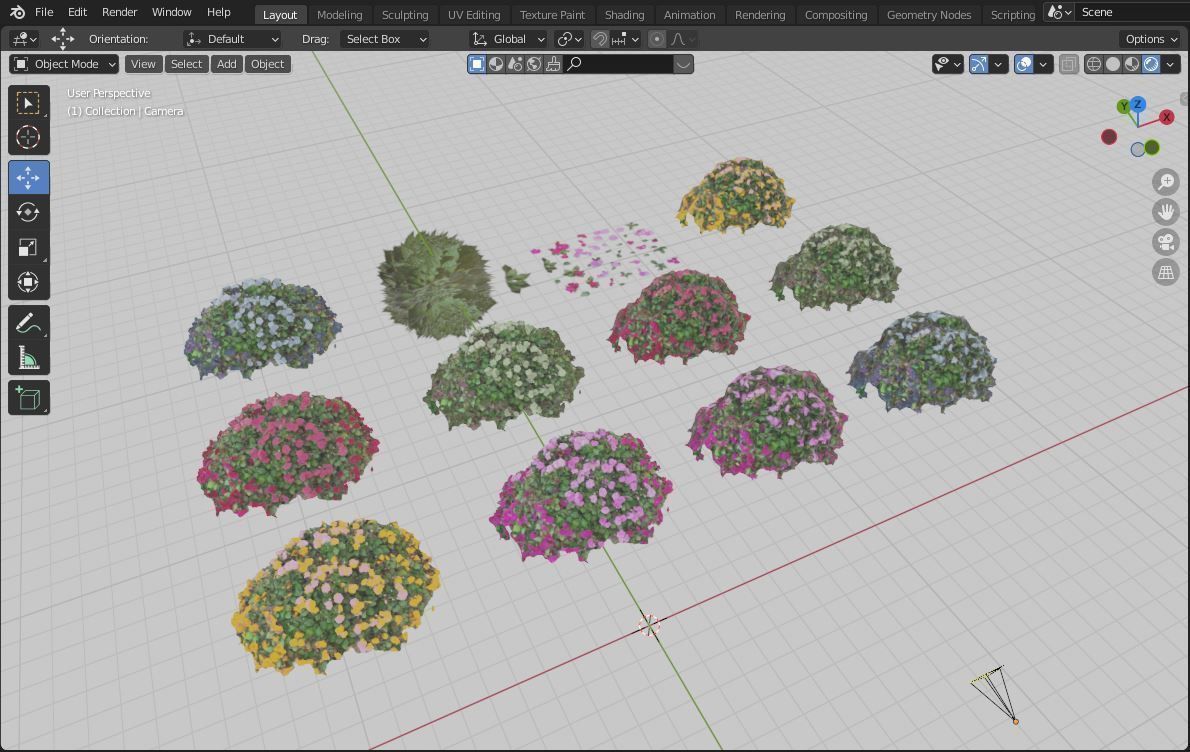Open the viewport Select menu button
This screenshot has width=1190, height=752.
coord(186,64)
